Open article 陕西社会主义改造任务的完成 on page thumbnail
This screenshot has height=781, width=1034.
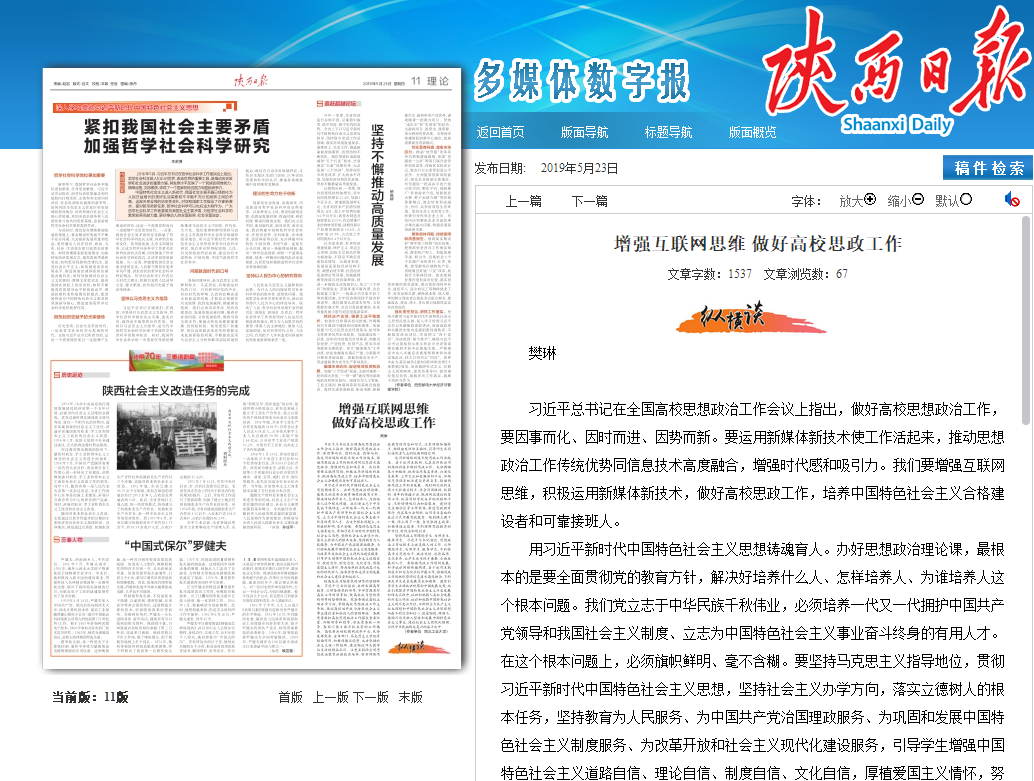(176, 390)
